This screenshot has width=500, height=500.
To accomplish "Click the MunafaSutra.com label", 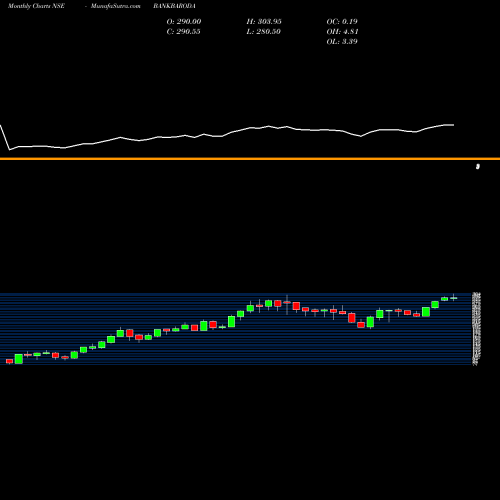I will (116, 6).
